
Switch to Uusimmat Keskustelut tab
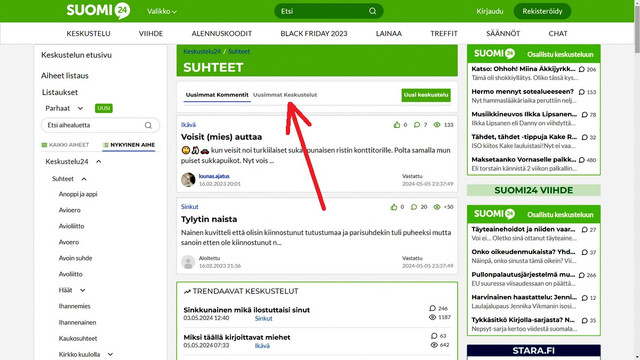[x=285, y=95]
